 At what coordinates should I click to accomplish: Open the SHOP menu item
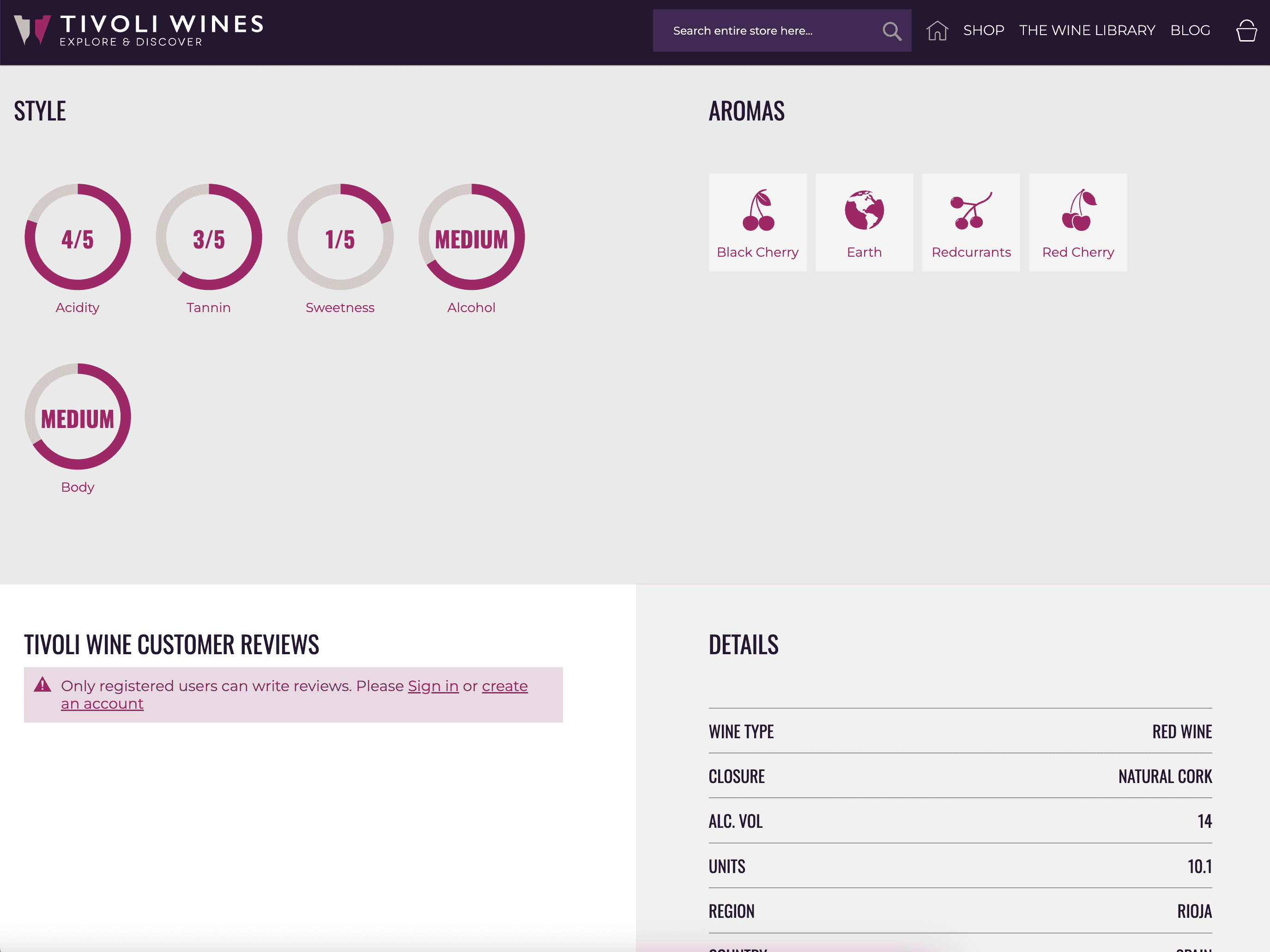pos(984,30)
